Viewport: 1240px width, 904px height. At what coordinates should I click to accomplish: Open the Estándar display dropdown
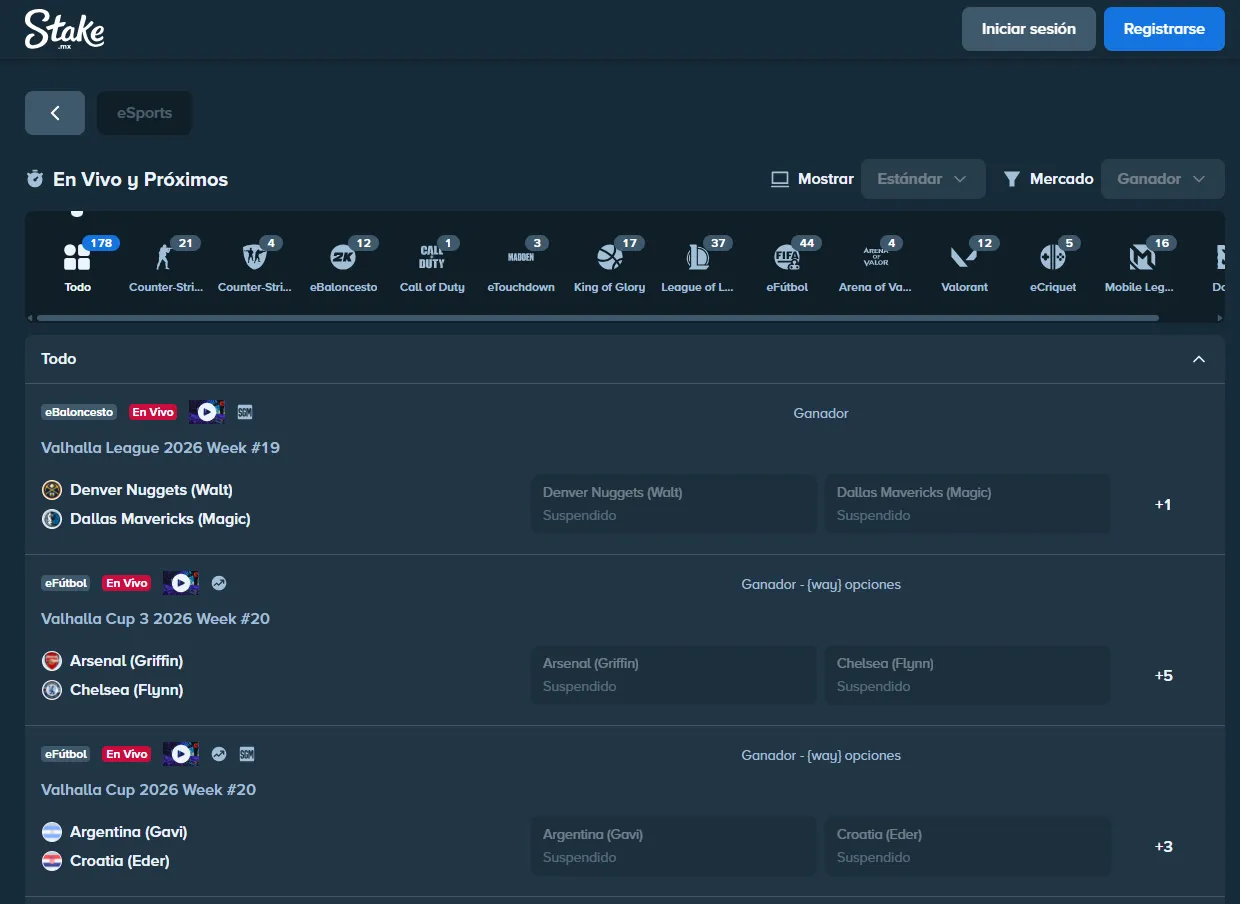click(923, 179)
